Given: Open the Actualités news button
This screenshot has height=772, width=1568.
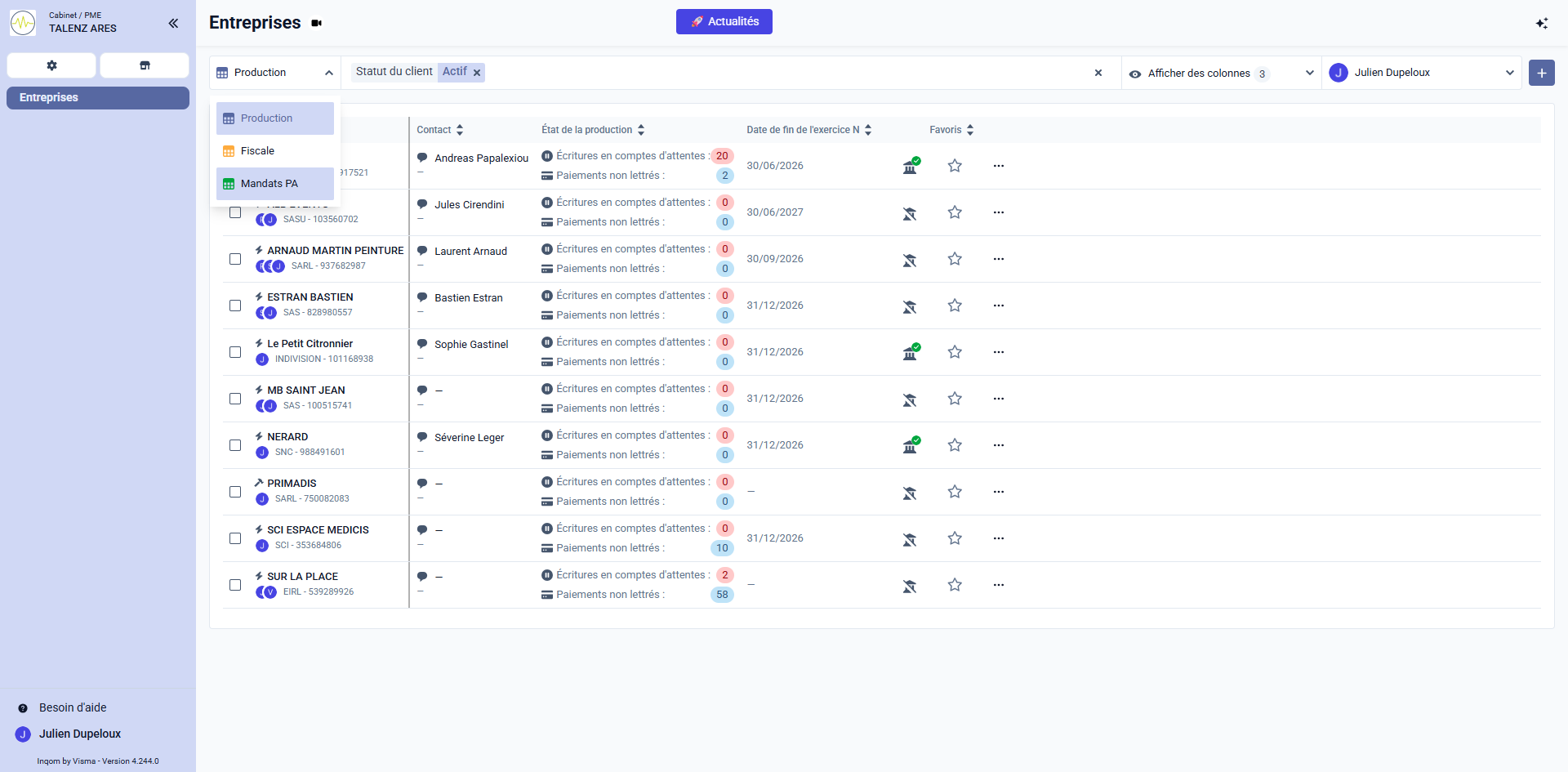Looking at the screenshot, I should point(724,22).
